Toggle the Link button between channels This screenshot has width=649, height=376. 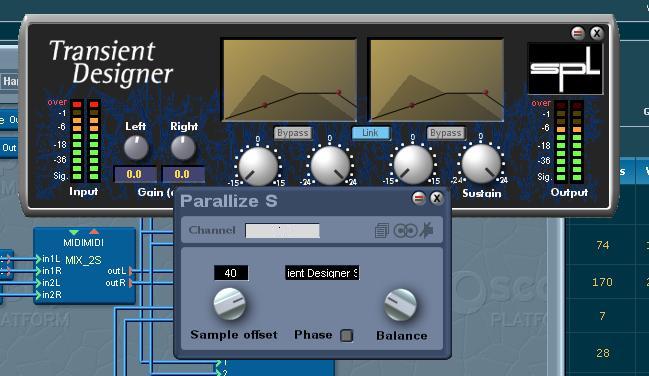370,133
